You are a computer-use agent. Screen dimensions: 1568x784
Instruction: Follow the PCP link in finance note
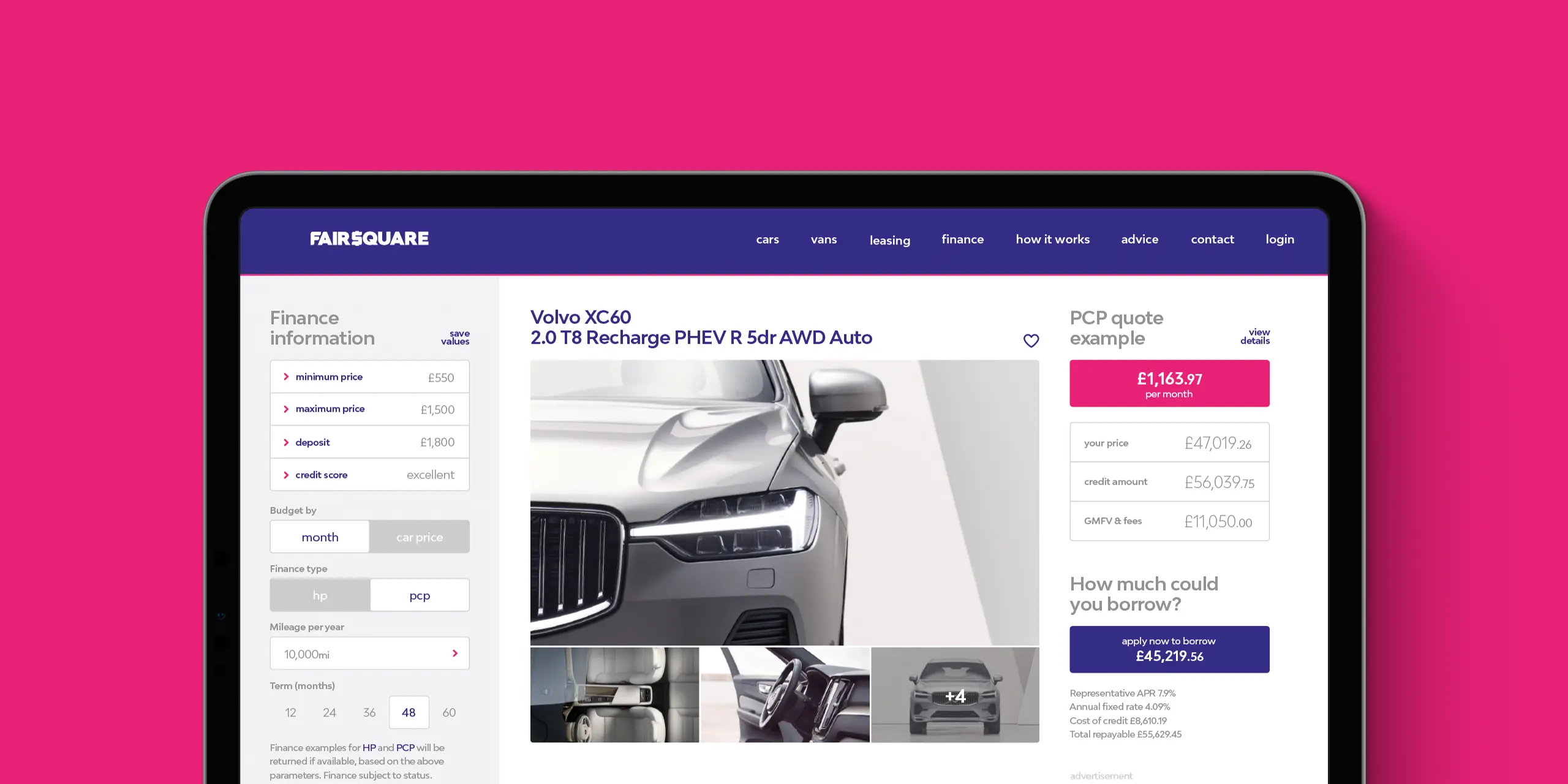pyautogui.click(x=405, y=748)
